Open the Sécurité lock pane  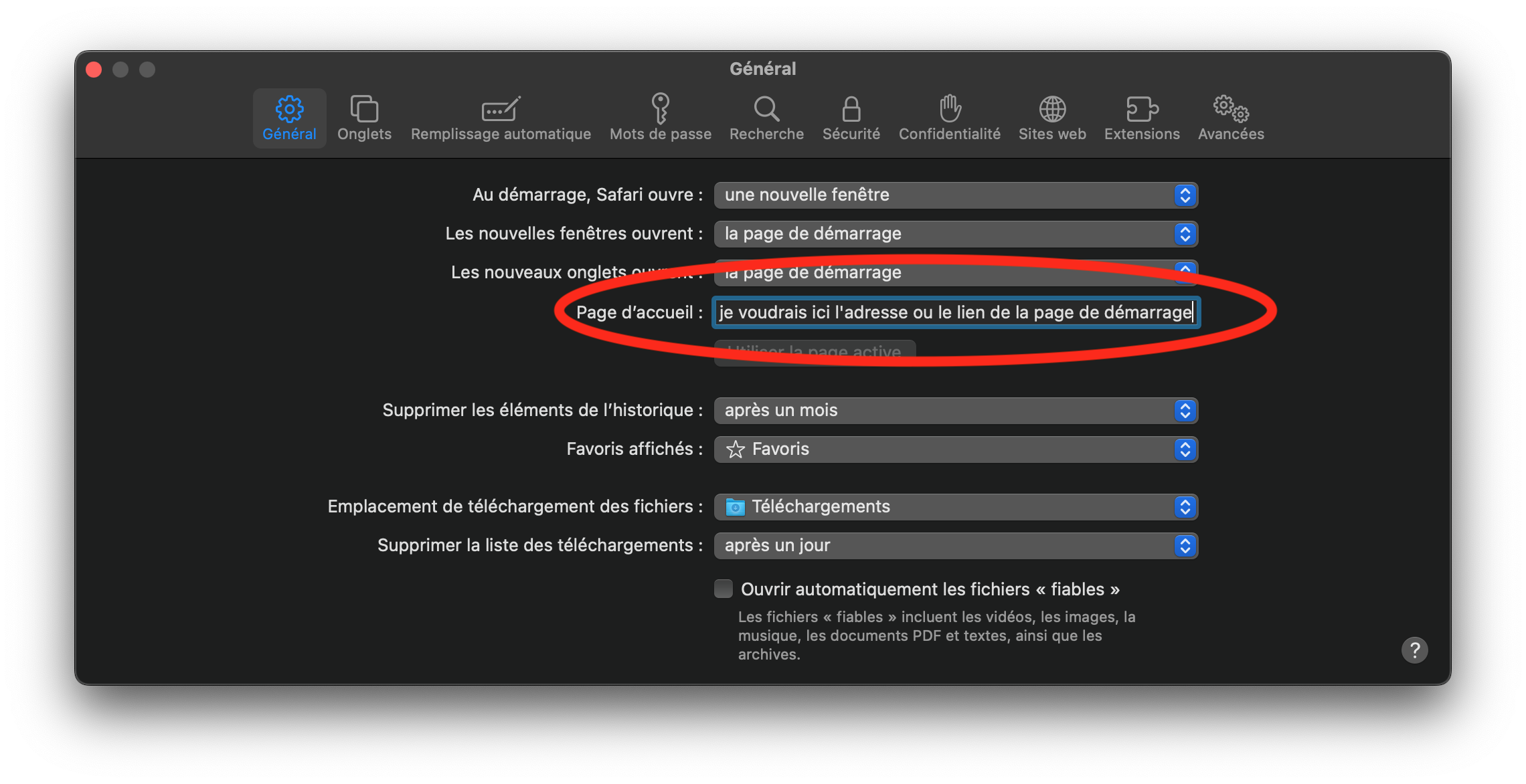(x=851, y=118)
